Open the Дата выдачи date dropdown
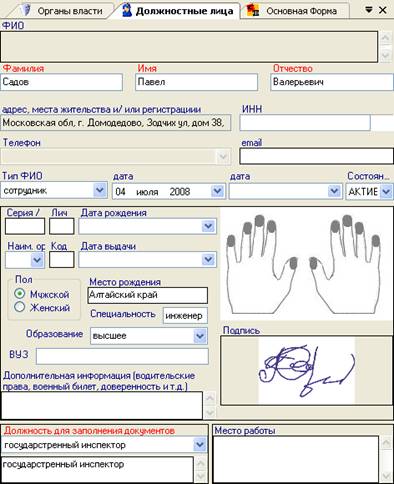The width and height of the screenshot is (394, 484). [208, 259]
